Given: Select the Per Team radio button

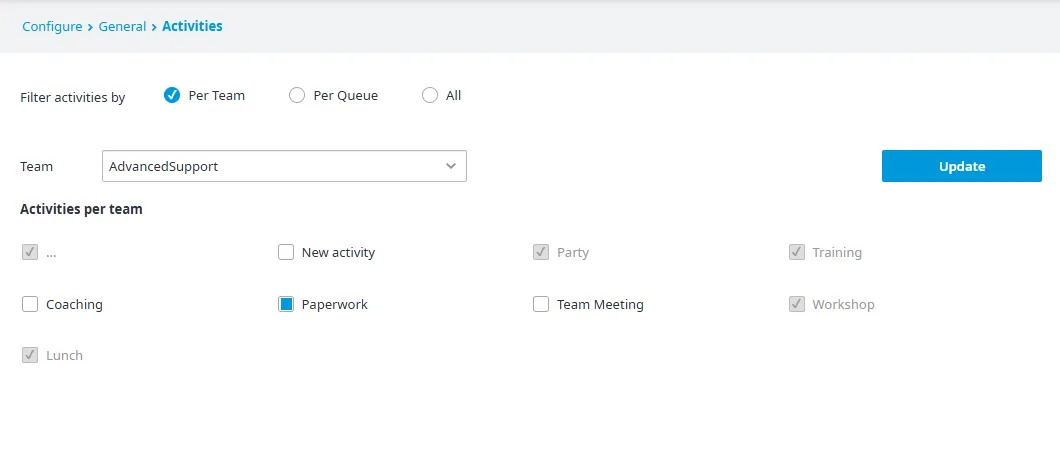Looking at the screenshot, I should coord(172,95).
